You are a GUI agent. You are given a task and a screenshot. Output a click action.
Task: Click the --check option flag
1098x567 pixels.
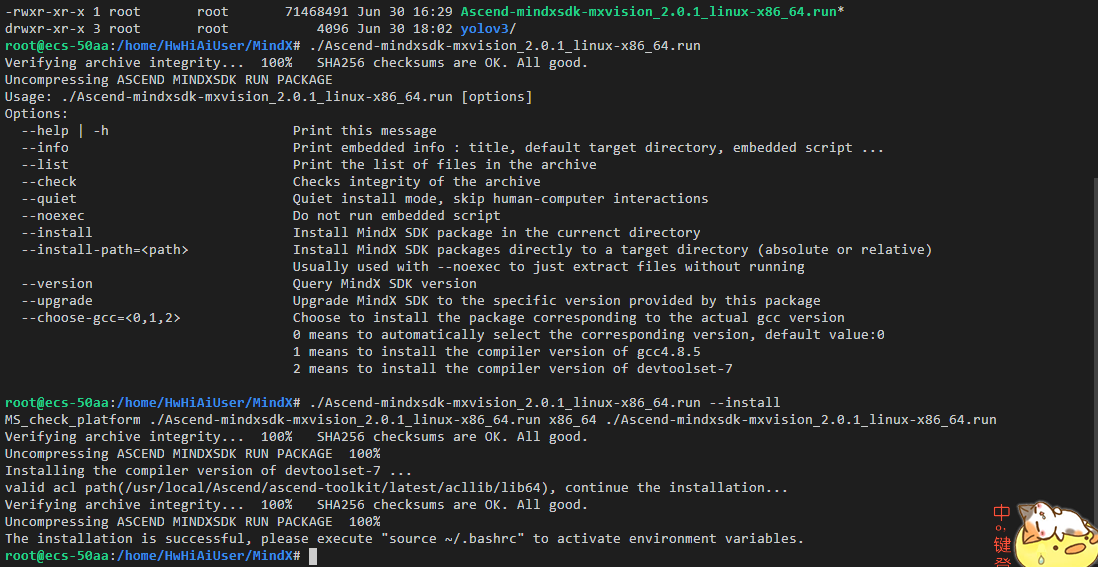[48, 181]
